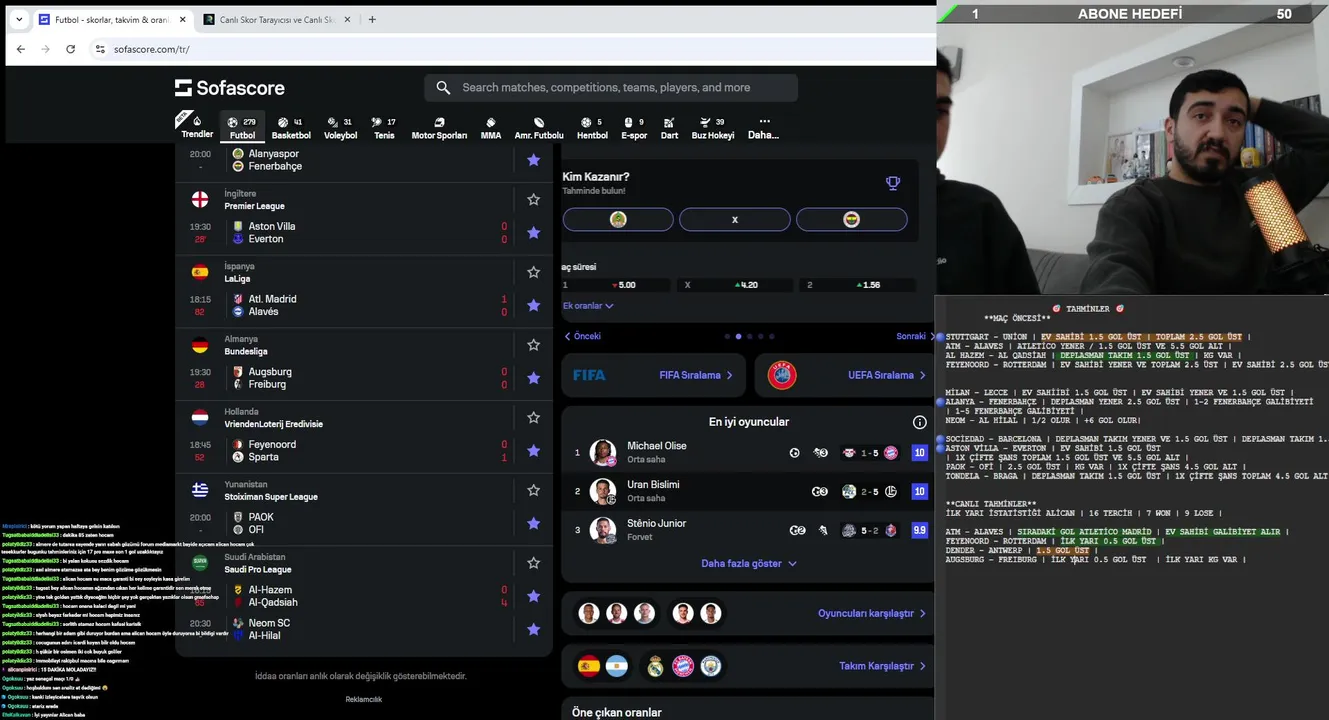Open FIFA Sıralama rankings
Viewport: 1329px width, 720px height.
tap(696, 375)
